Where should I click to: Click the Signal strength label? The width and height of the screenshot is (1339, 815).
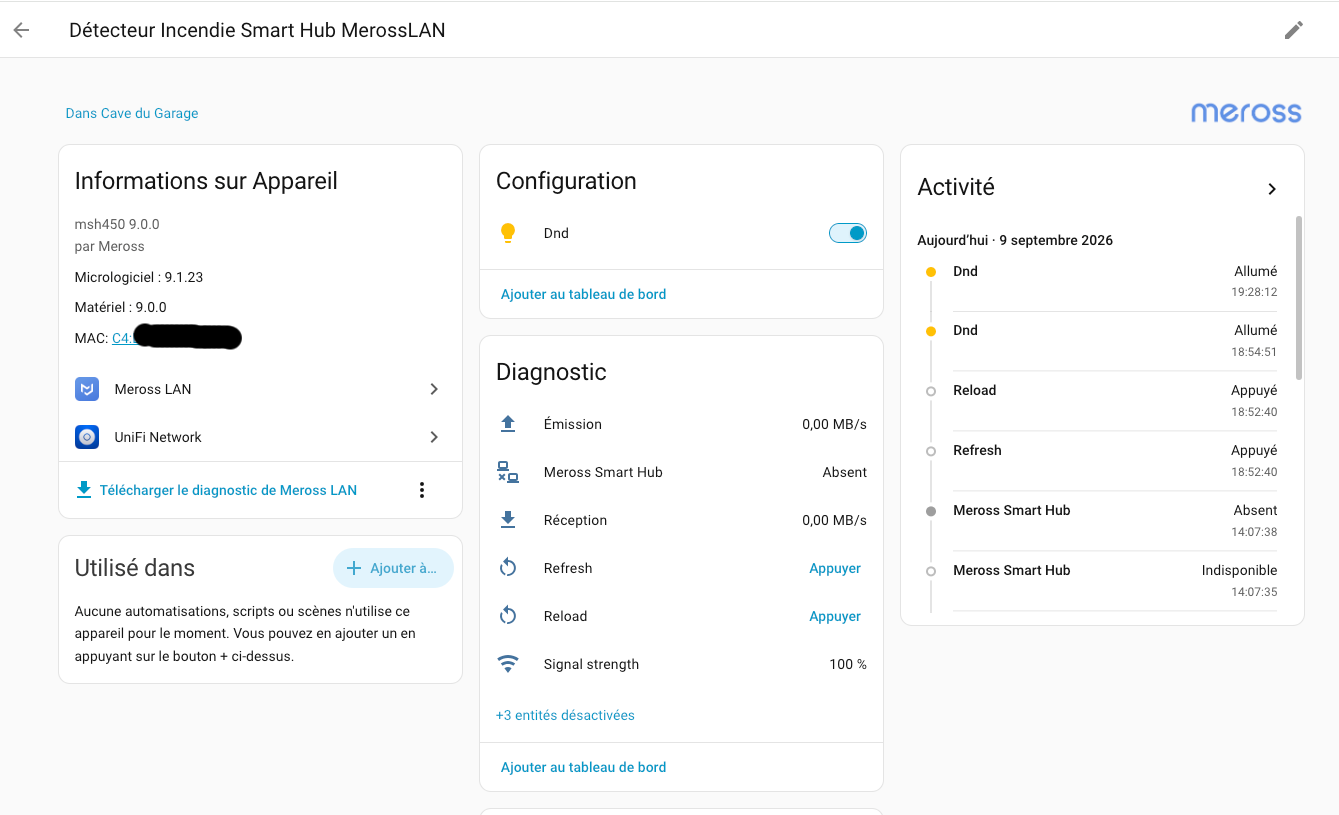pyautogui.click(x=591, y=664)
